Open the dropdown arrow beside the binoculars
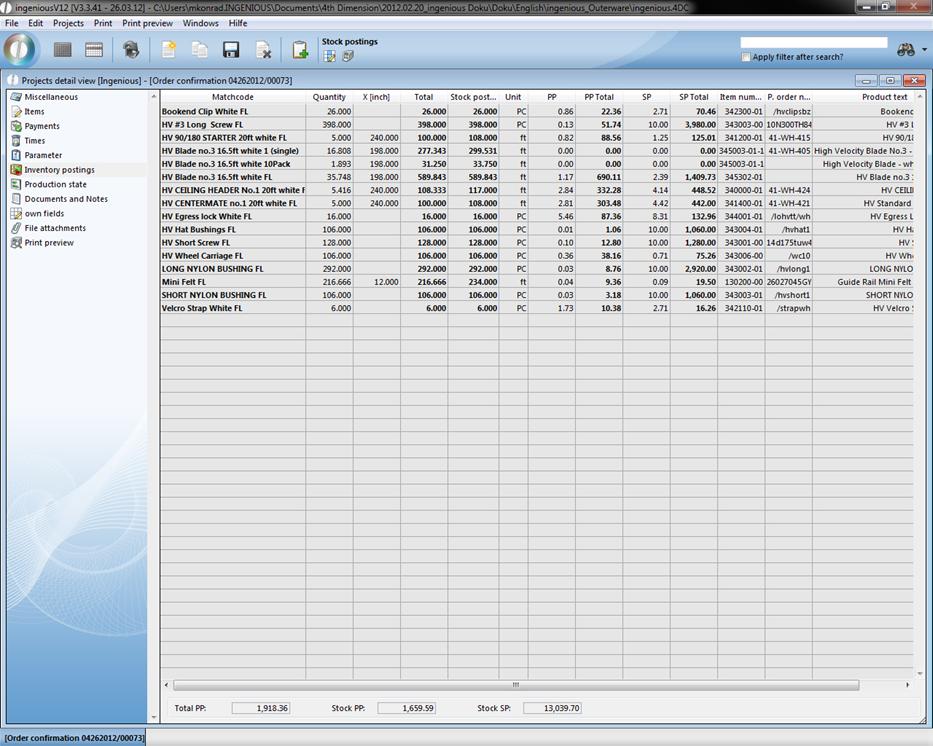Image resolution: width=933 pixels, height=746 pixels. pyautogui.click(x=924, y=50)
